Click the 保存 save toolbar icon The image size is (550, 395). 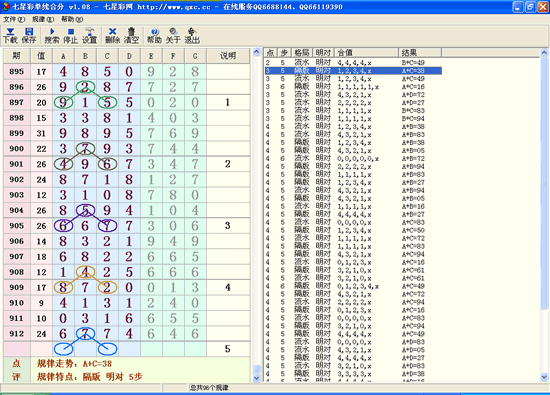(x=29, y=36)
